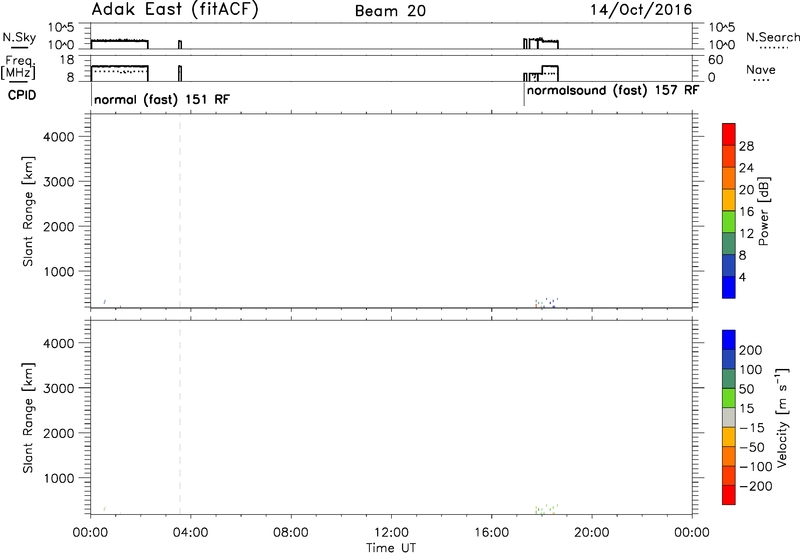This screenshot has height=554, width=800.
Task: Click the 04:00 time axis label
Action: point(190,533)
